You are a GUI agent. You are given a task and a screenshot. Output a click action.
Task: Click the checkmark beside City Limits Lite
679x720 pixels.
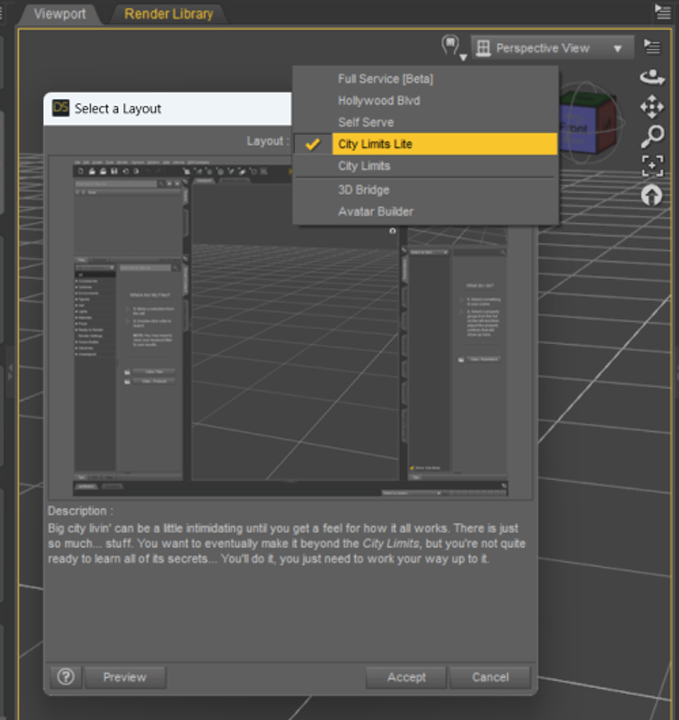coord(313,144)
